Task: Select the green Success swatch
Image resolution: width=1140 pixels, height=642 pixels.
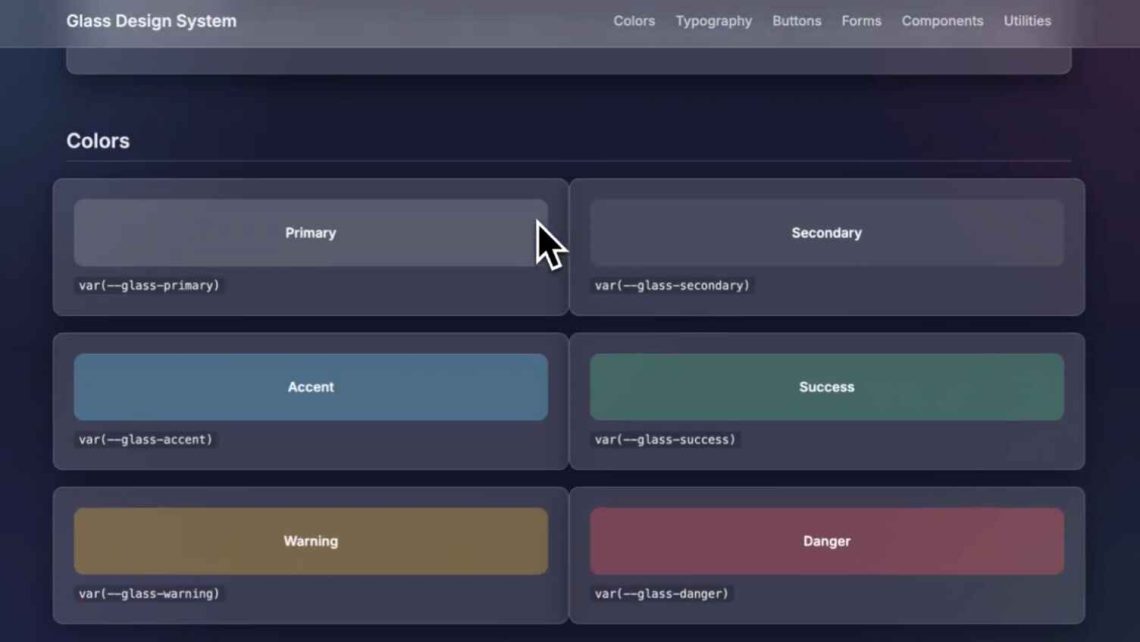Action: (827, 387)
